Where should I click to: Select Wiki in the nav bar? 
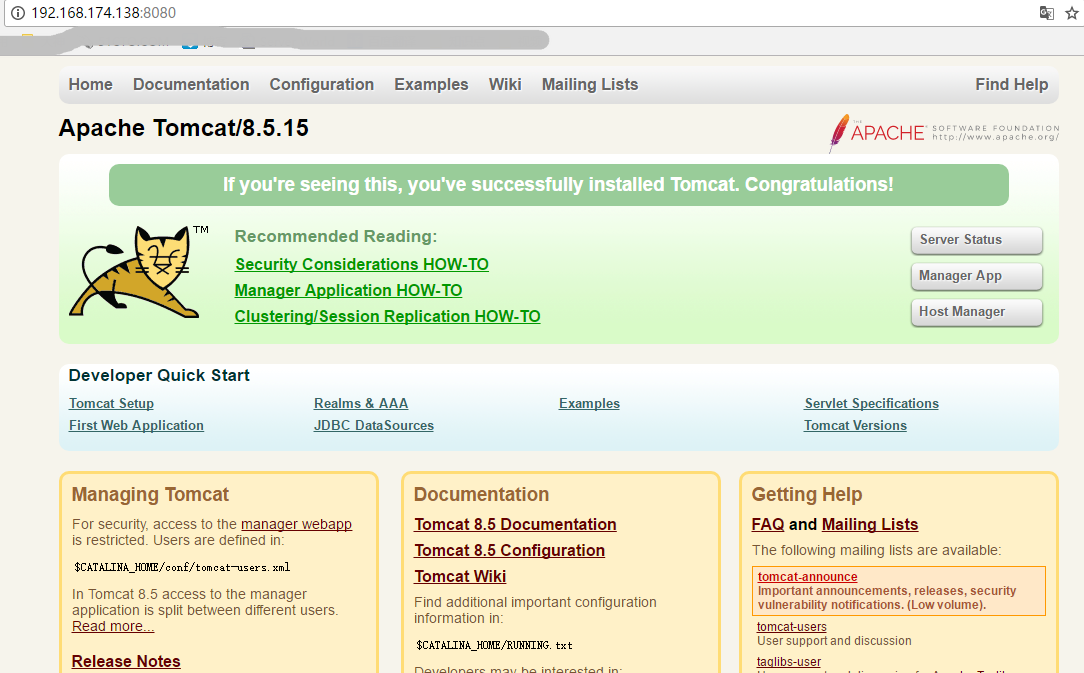(505, 84)
